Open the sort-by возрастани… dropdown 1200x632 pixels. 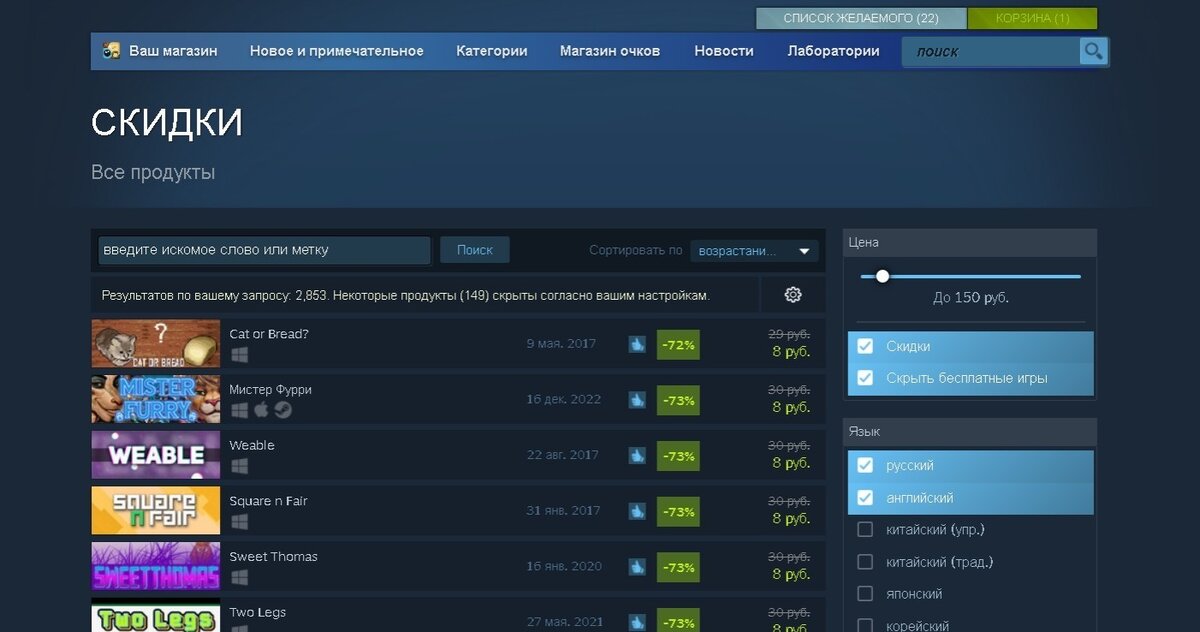coord(754,251)
